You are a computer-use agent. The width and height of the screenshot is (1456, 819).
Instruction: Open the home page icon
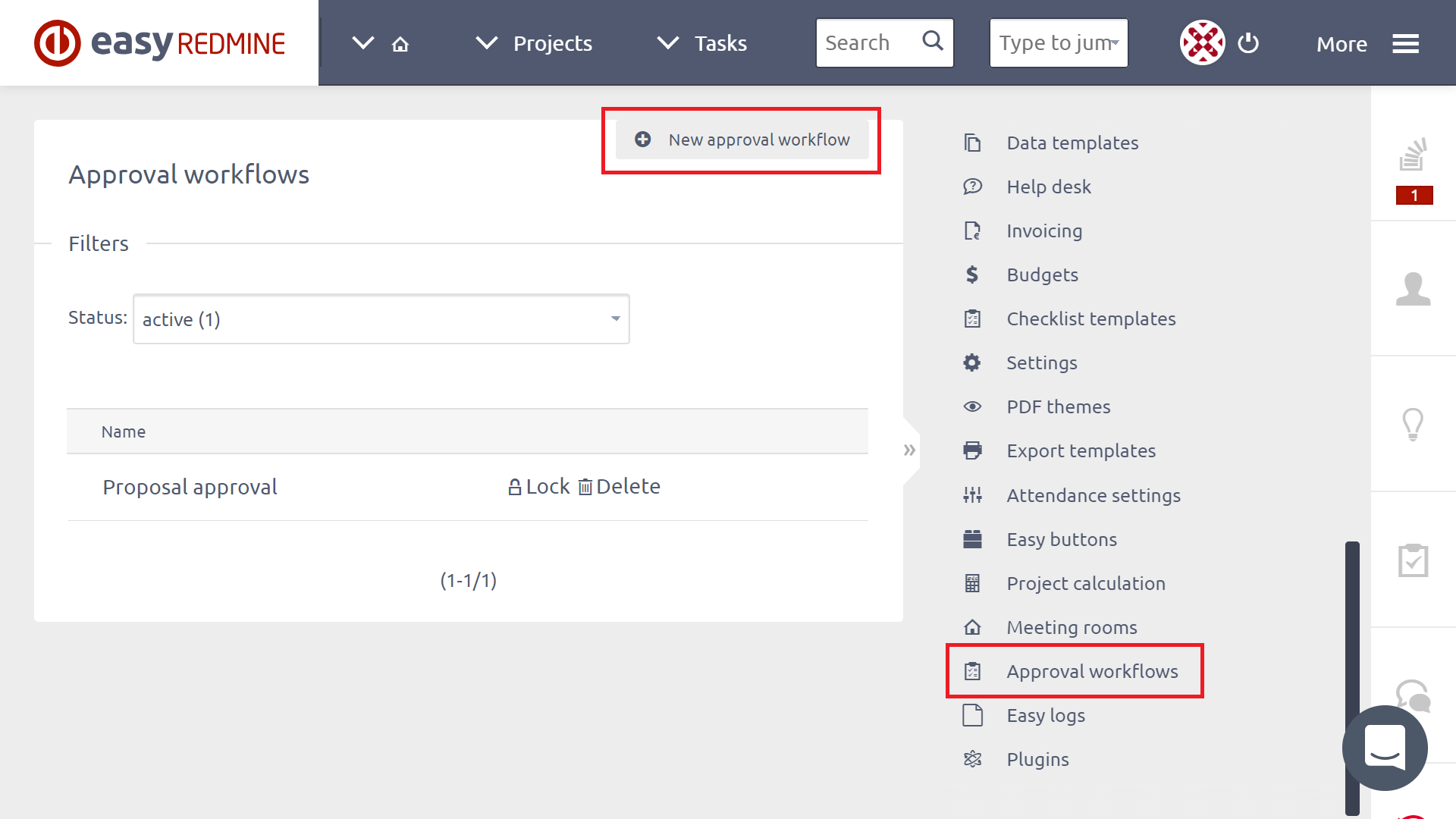pos(400,44)
